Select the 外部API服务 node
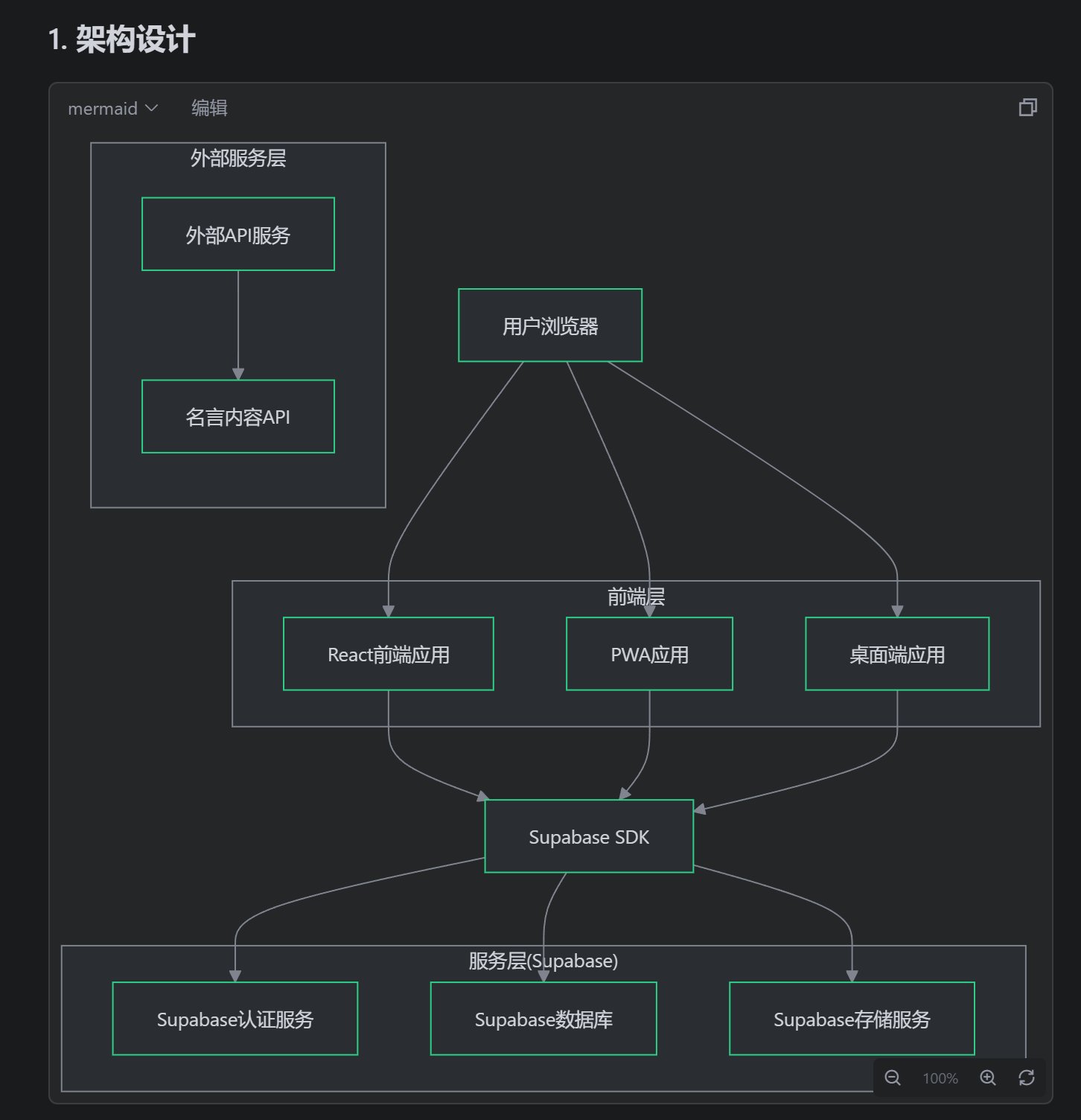Viewport: 1081px width, 1120px height. tap(238, 235)
